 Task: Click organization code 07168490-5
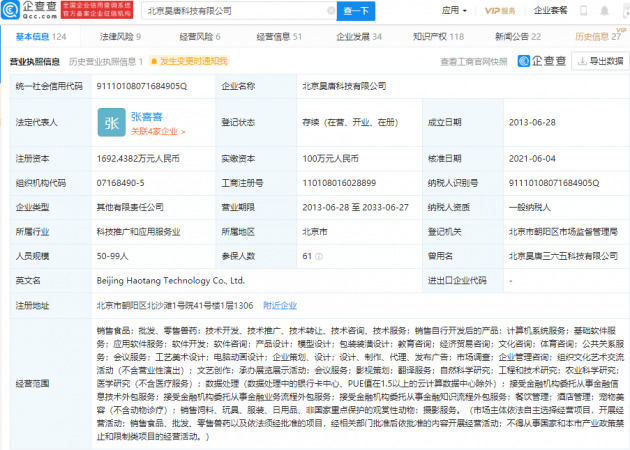pos(120,183)
